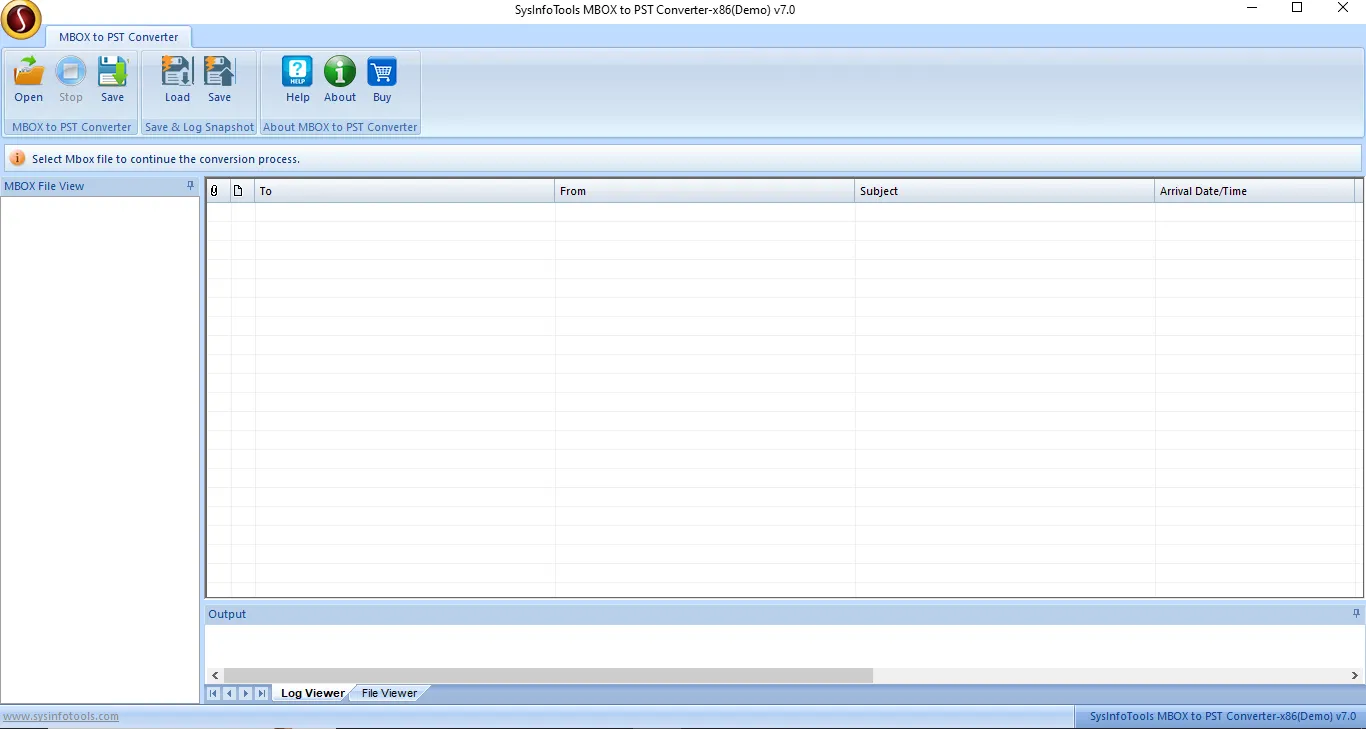Toggle the Output panel pin
1366x729 pixels.
point(1356,614)
